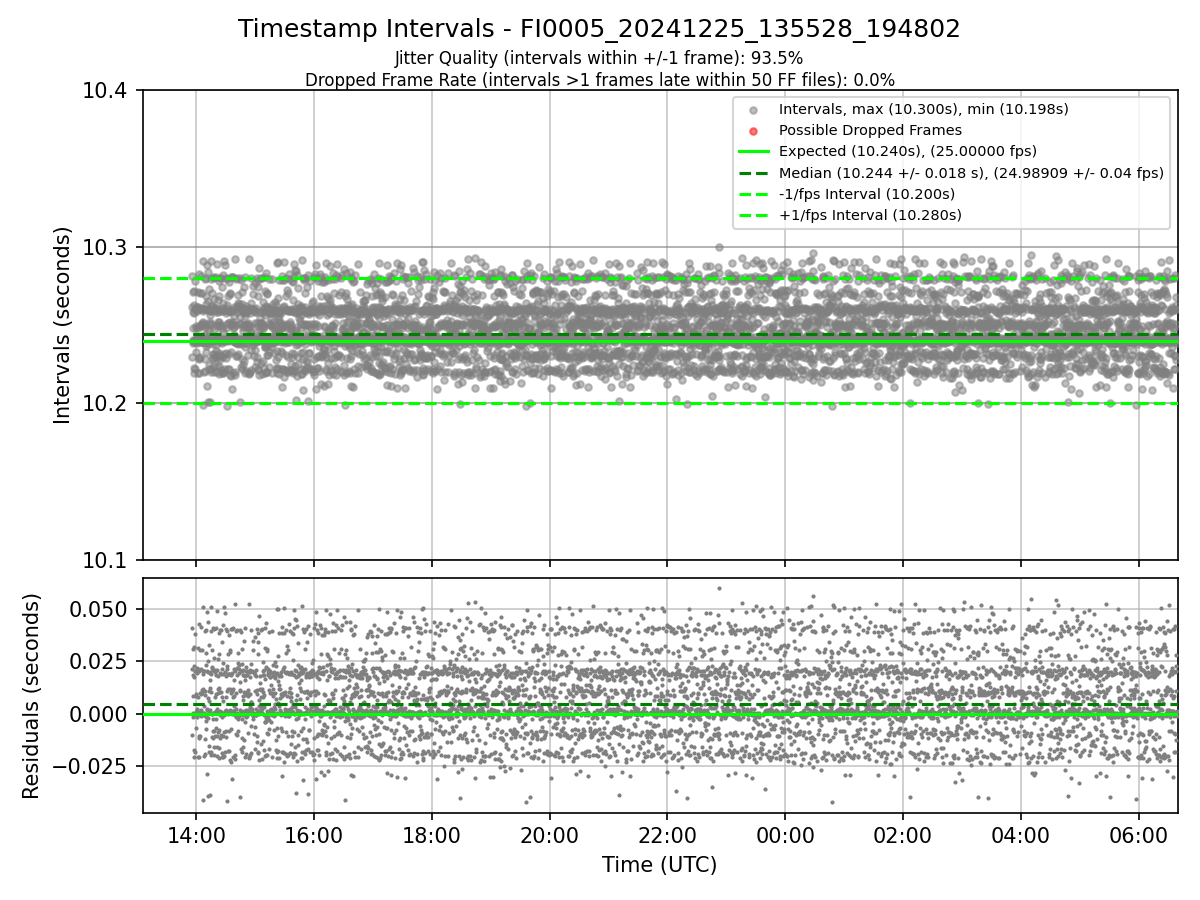The height and width of the screenshot is (900, 1200).
Task: Click the Time (UTC) axis label
Action: point(659,865)
